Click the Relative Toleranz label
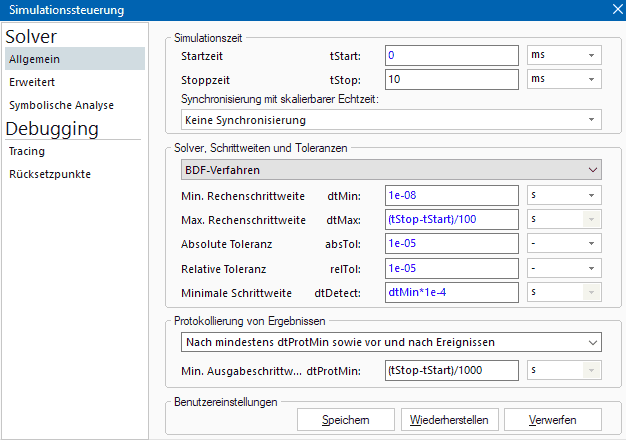 coord(224,269)
